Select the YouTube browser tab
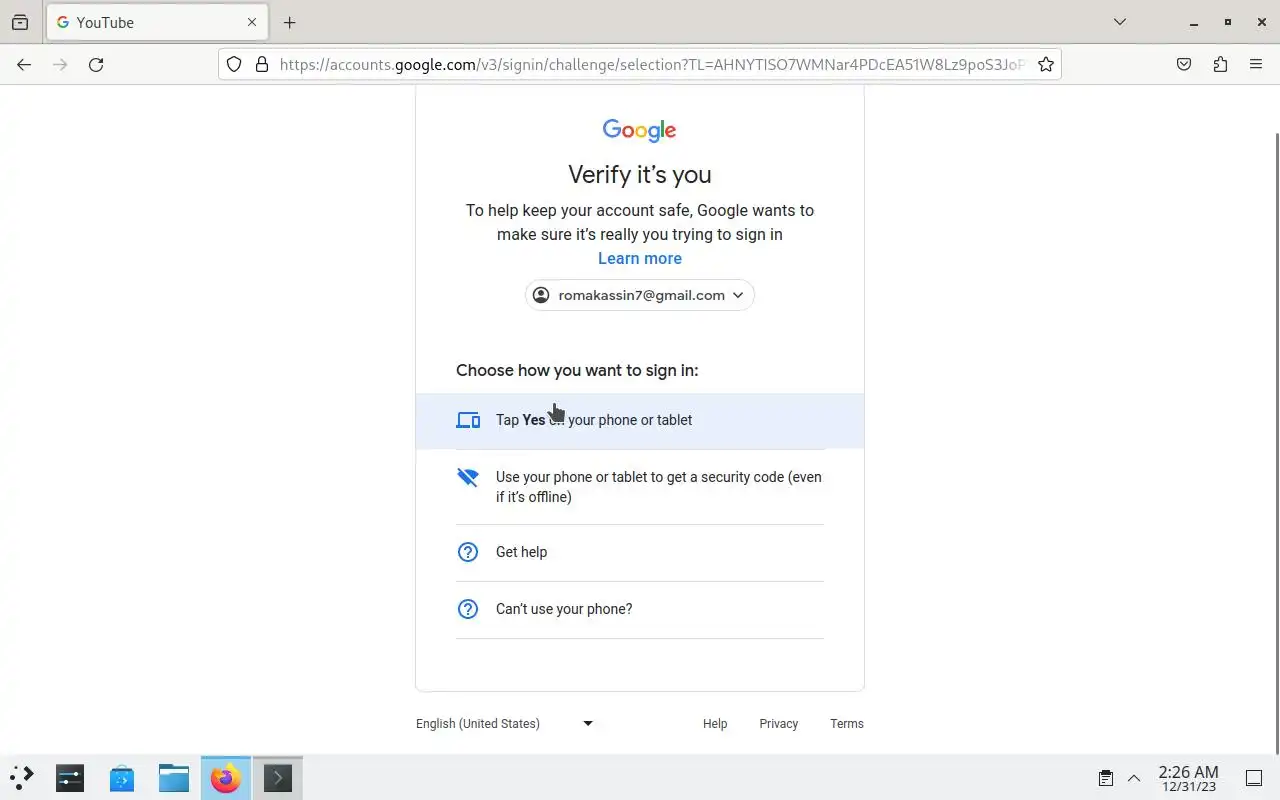 coord(156,22)
